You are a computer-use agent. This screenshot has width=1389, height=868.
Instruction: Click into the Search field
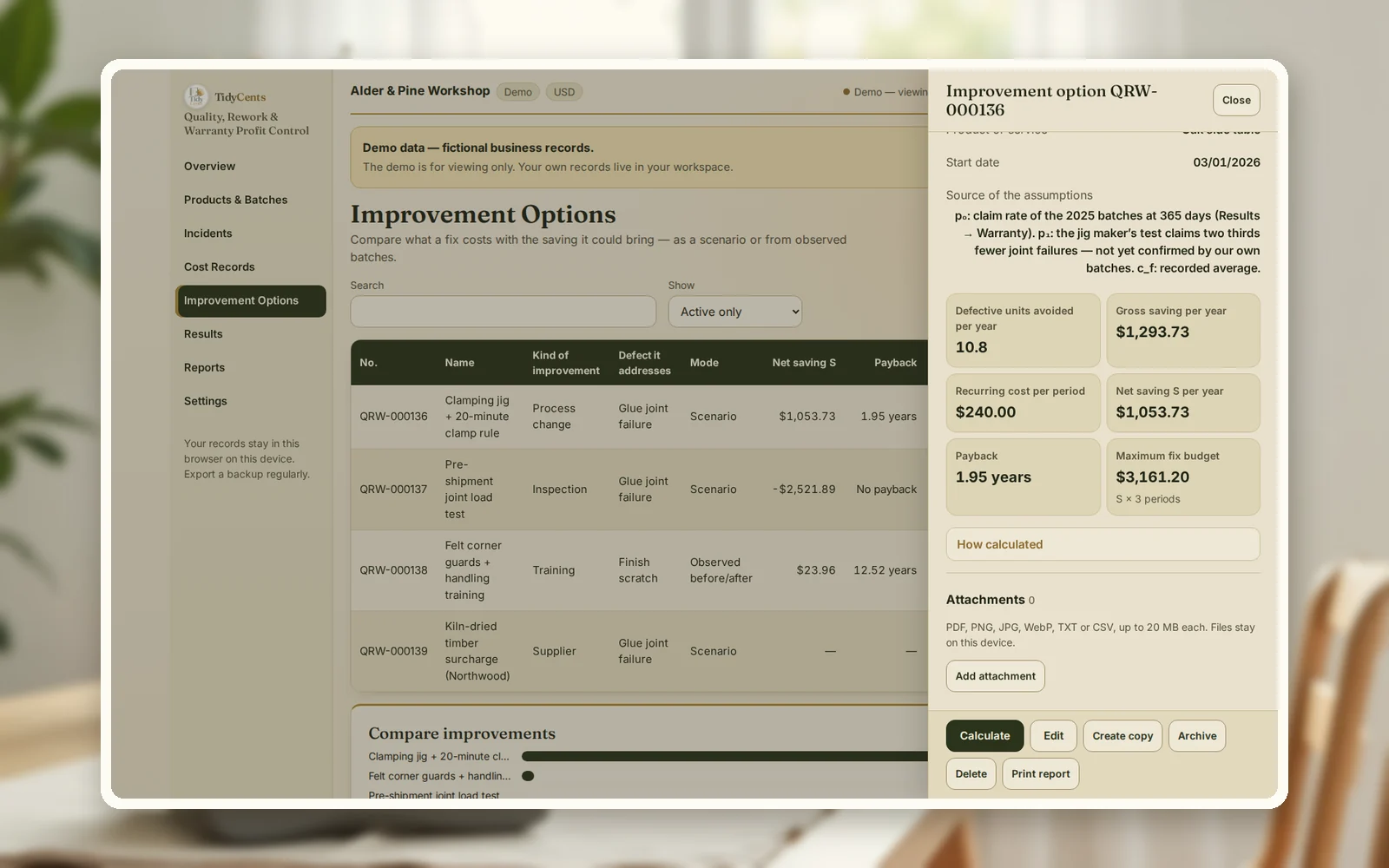(x=503, y=312)
